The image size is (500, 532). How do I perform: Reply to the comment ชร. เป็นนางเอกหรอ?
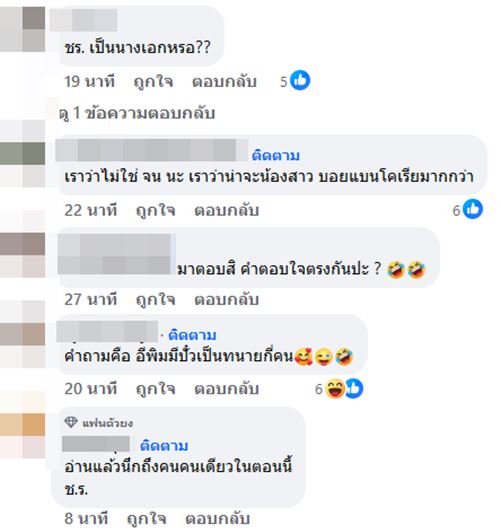(x=224, y=82)
